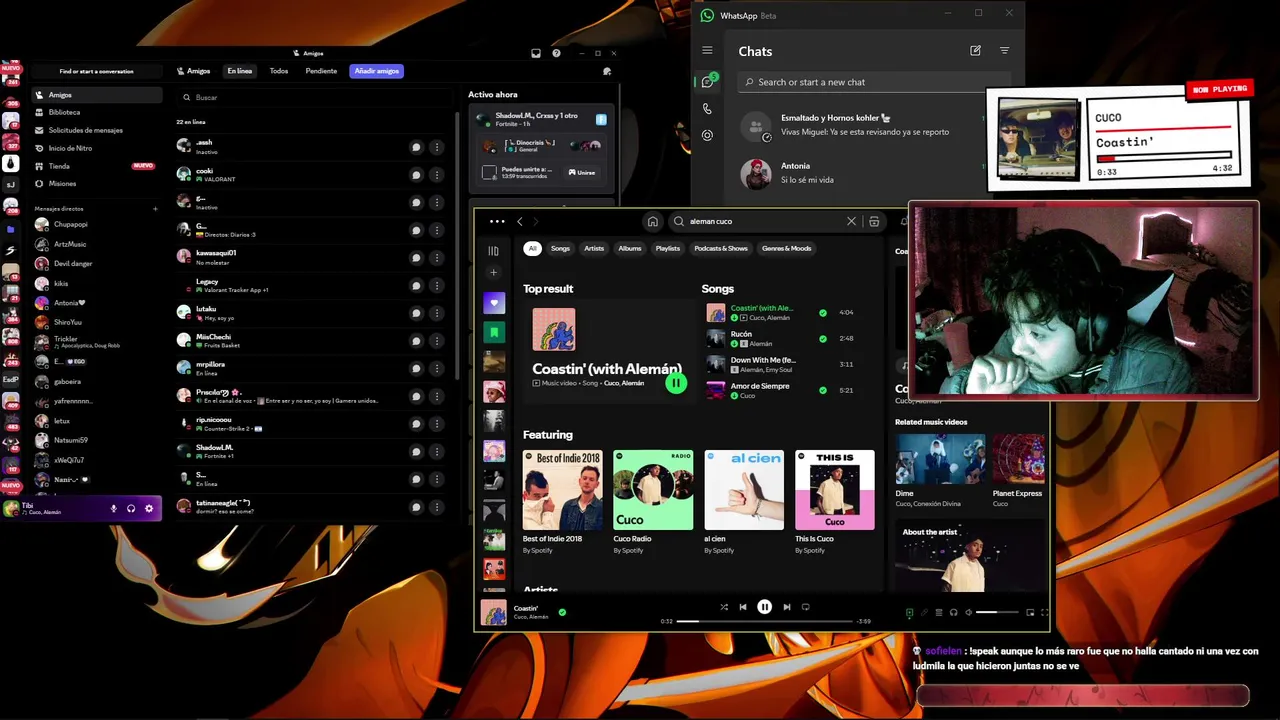Screen dimensions: 1280x720
Task: Open Discord Biblioteca
Action: pyautogui.click(x=96, y=112)
